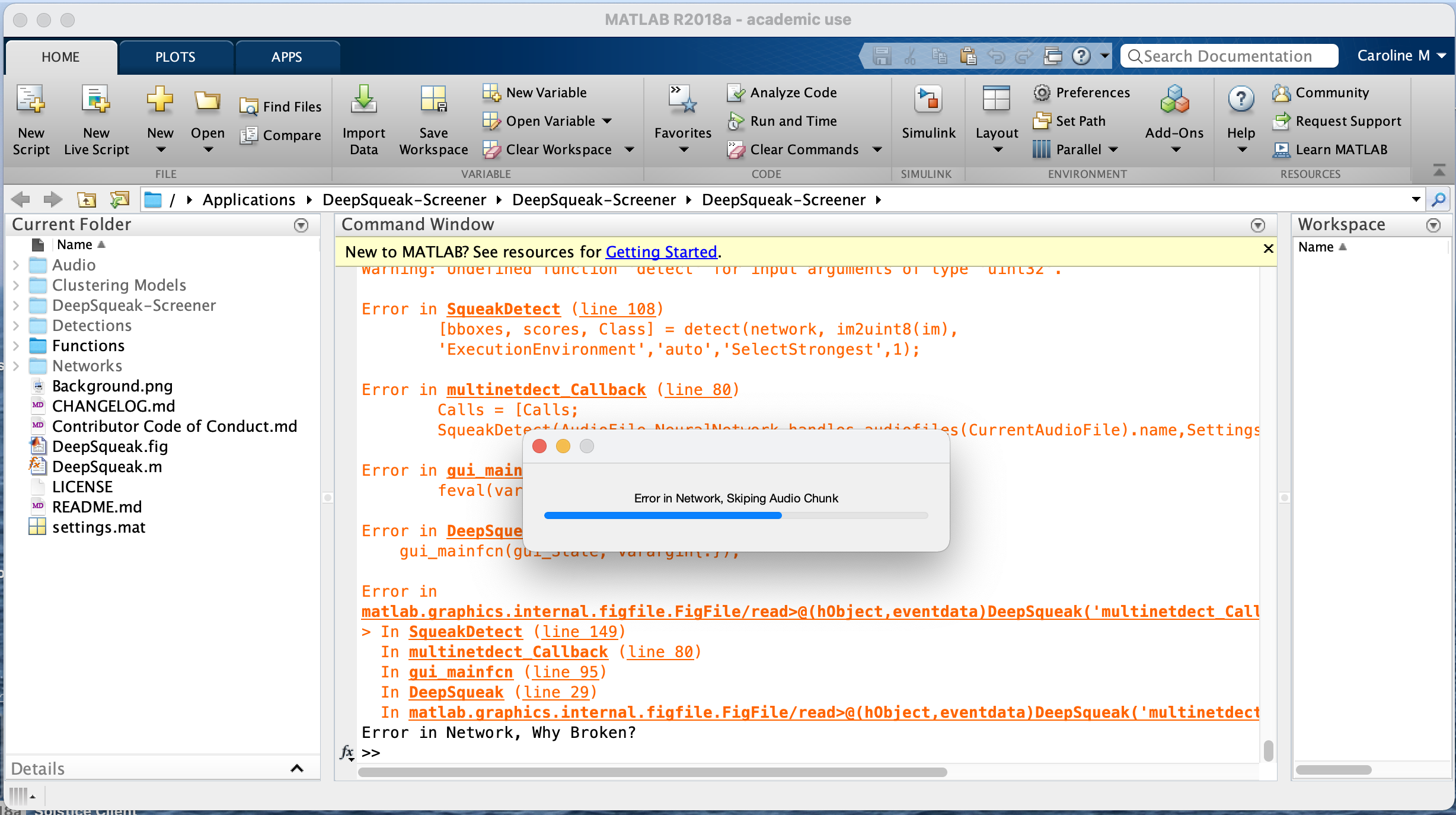1456x815 pixels.
Task: Click the audio chunk progress bar
Action: click(735, 515)
